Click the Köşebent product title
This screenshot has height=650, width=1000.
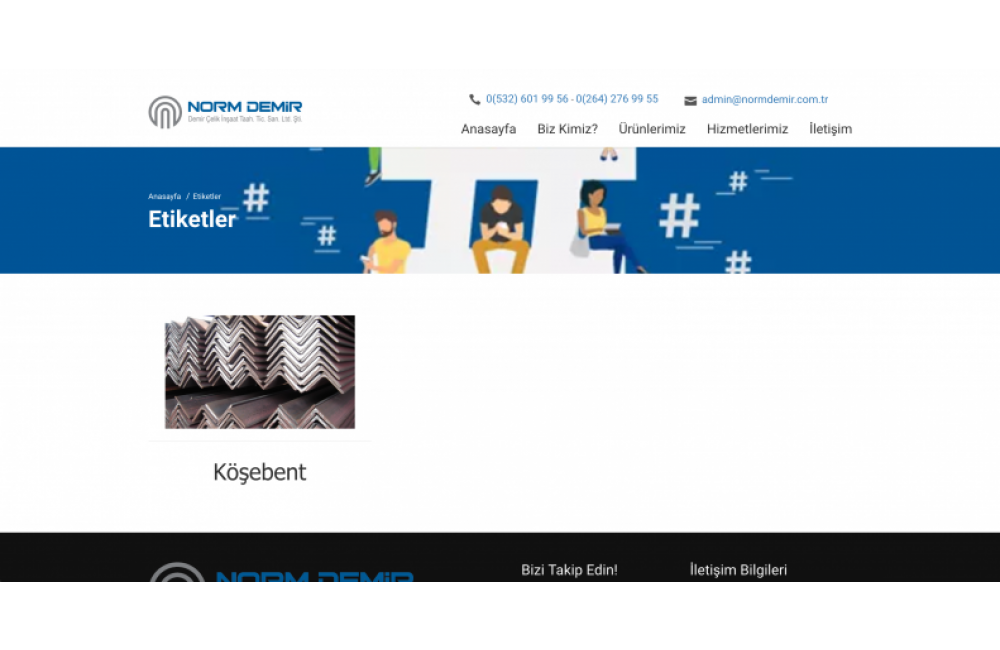tap(260, 472)
